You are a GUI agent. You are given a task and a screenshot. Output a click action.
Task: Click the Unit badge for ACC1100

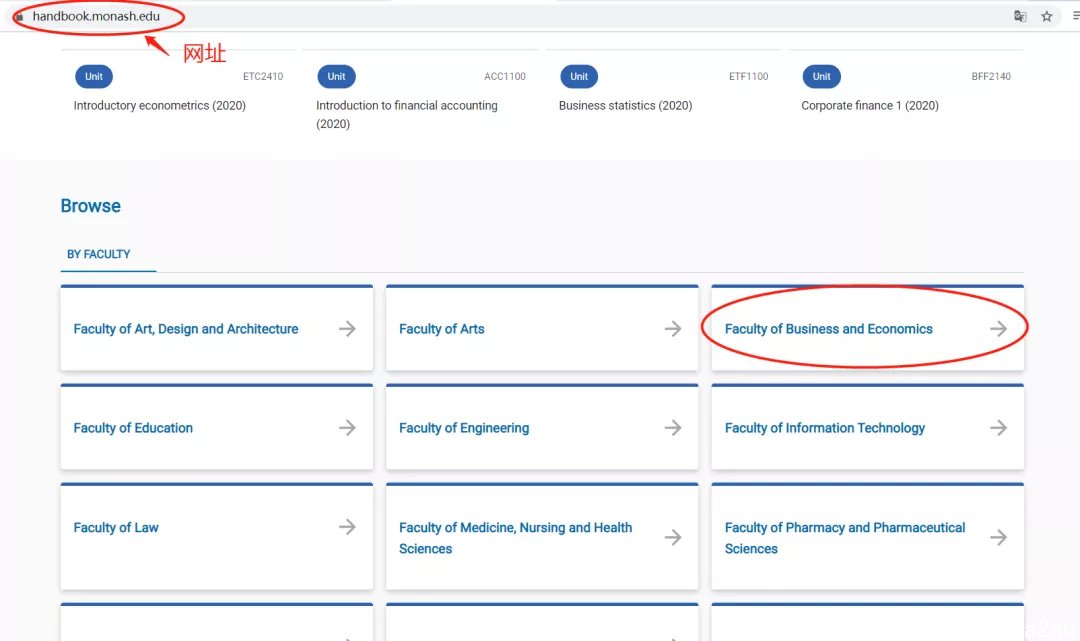336,76
